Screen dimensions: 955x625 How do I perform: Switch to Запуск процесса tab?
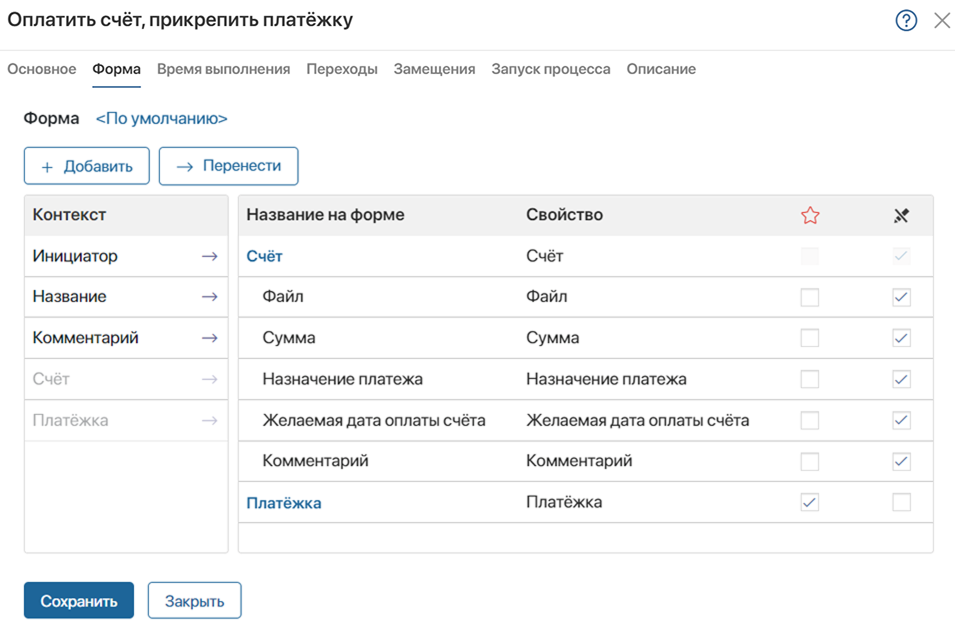[551, 69]
